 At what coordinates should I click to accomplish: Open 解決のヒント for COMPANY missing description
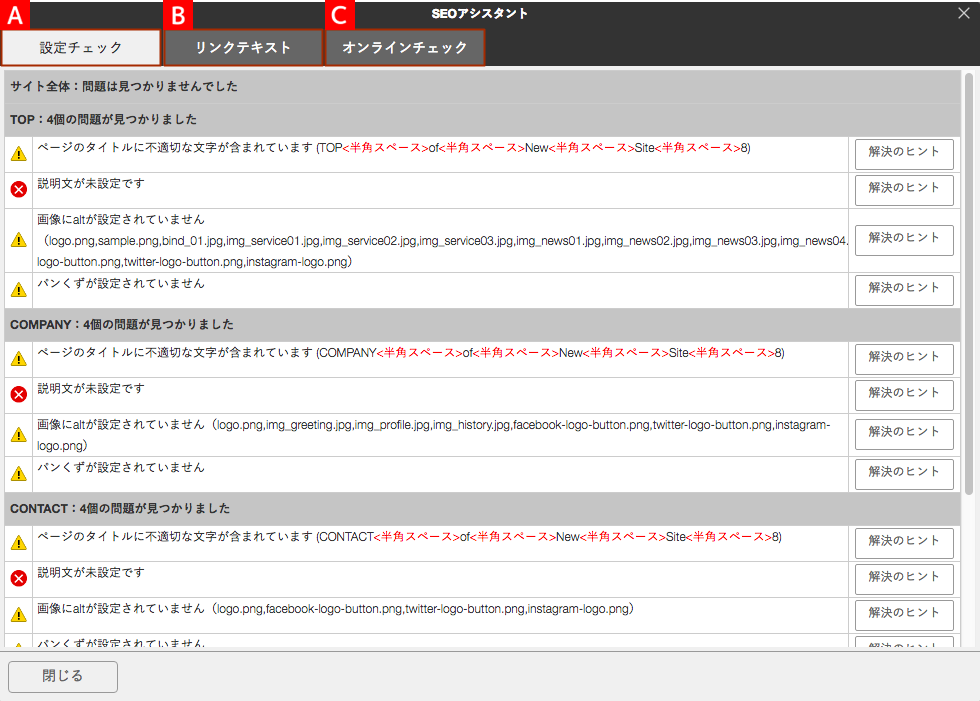coord(904,395)
